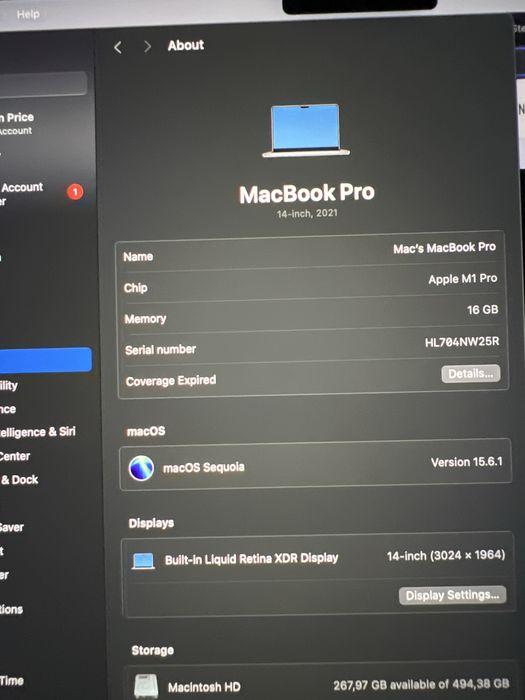
Task: Click the sidebar search field
Action: click(x=43, y=83)
